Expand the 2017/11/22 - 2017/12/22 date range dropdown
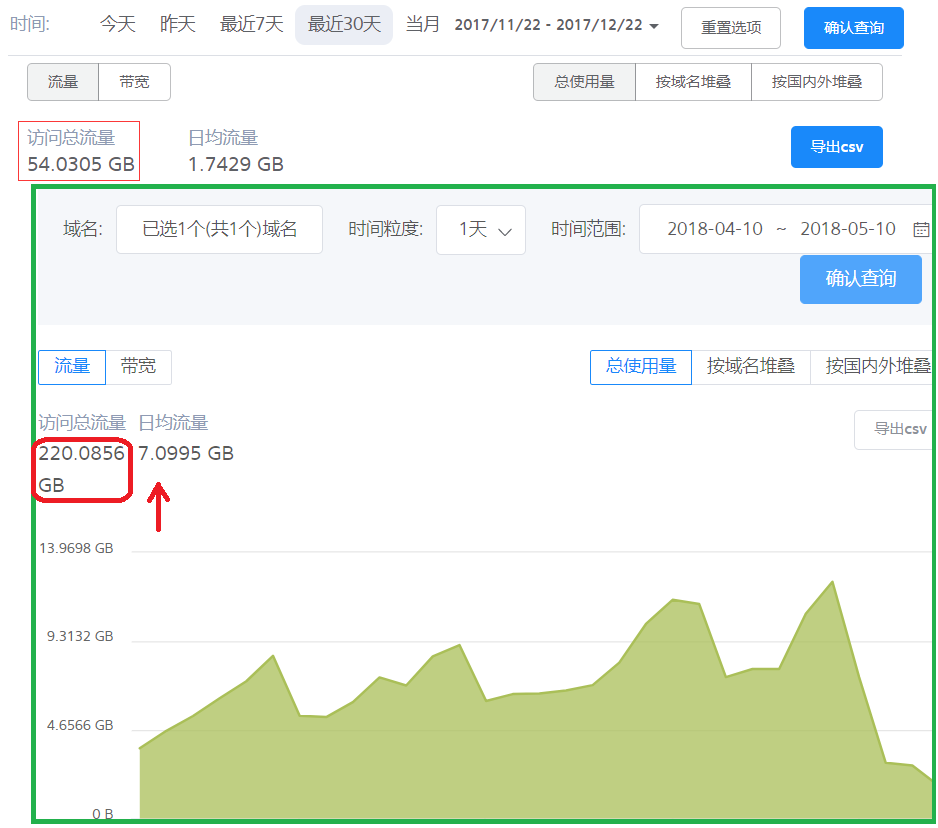Screen dimensions: 938x828 [556, 25]
